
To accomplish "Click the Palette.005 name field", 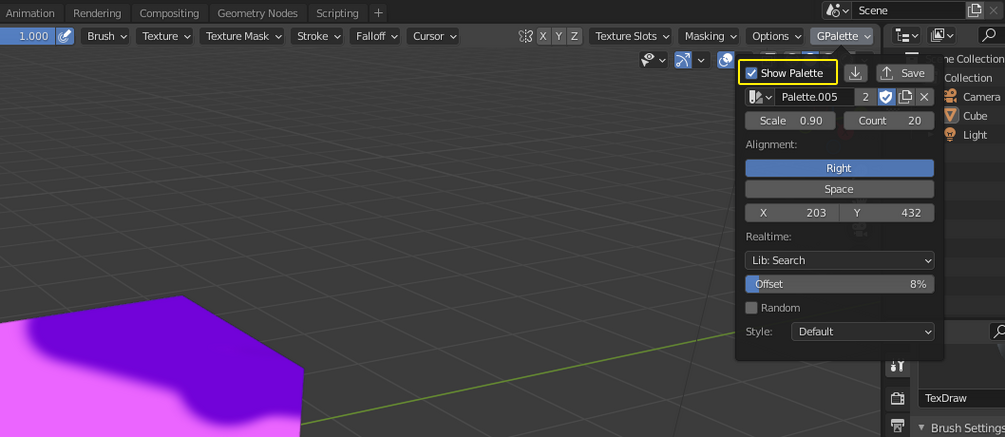I will pyautogui.click(x=815, y=97).
